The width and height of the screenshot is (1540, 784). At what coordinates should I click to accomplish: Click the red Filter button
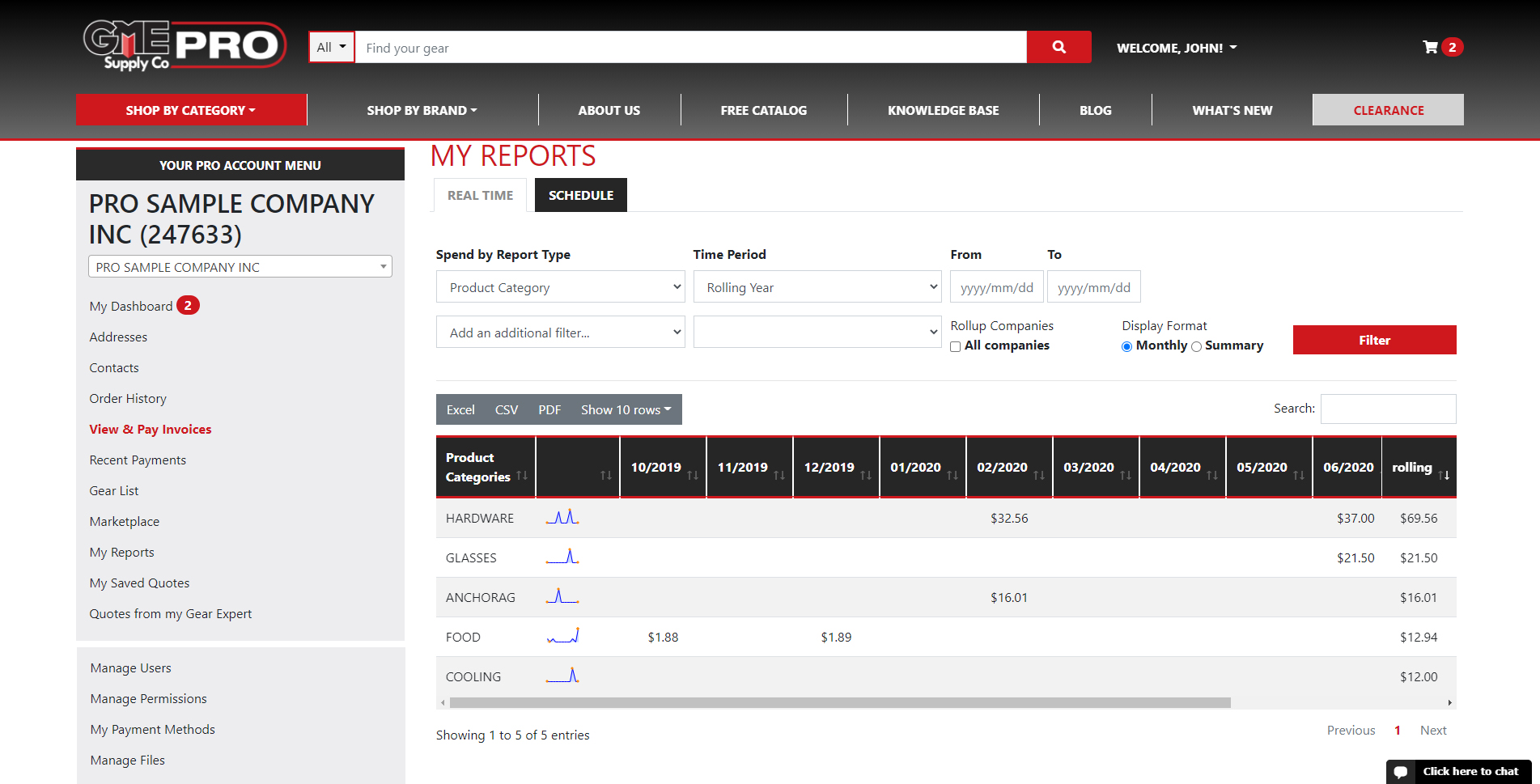point(1375,340)
